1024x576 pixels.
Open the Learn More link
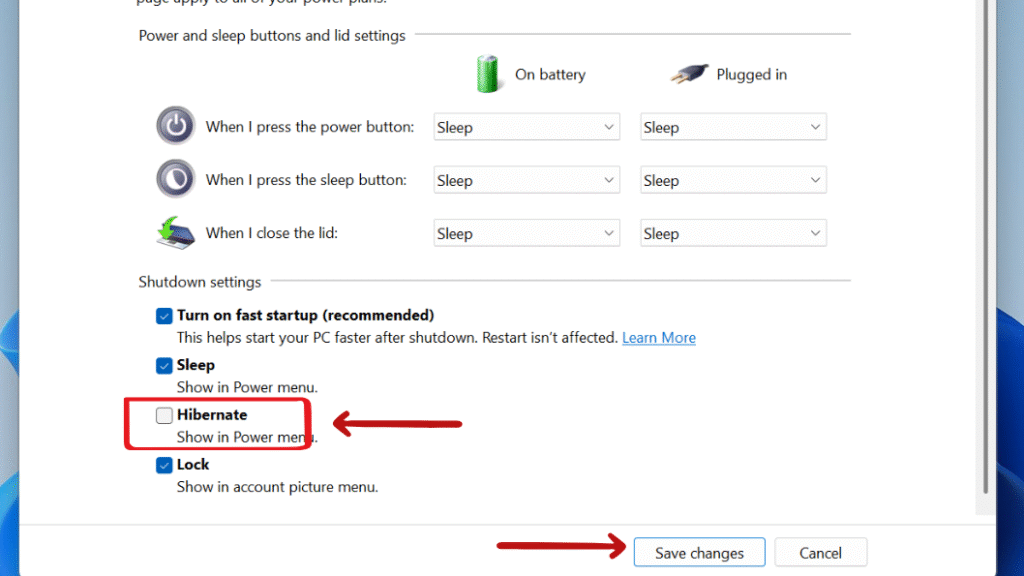[x=658, y=338]
